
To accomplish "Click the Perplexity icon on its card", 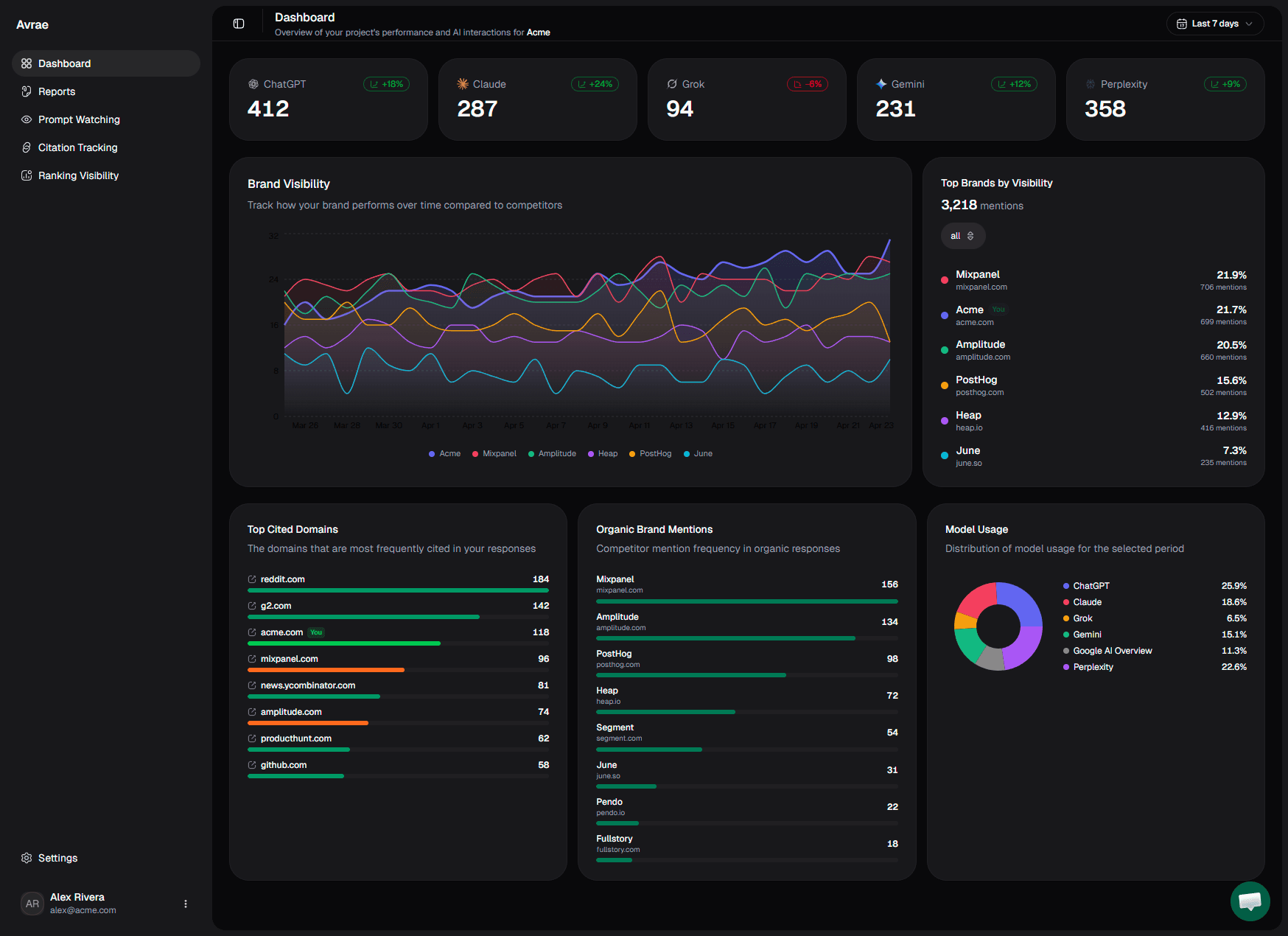I will click(x=1091, y=84).
